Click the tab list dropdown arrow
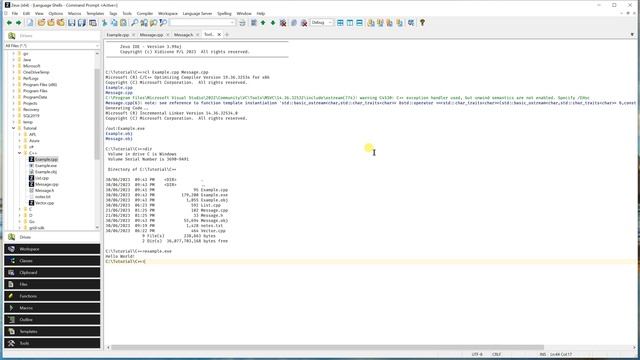This screenshot has width=640, height=360. [632, 35]
